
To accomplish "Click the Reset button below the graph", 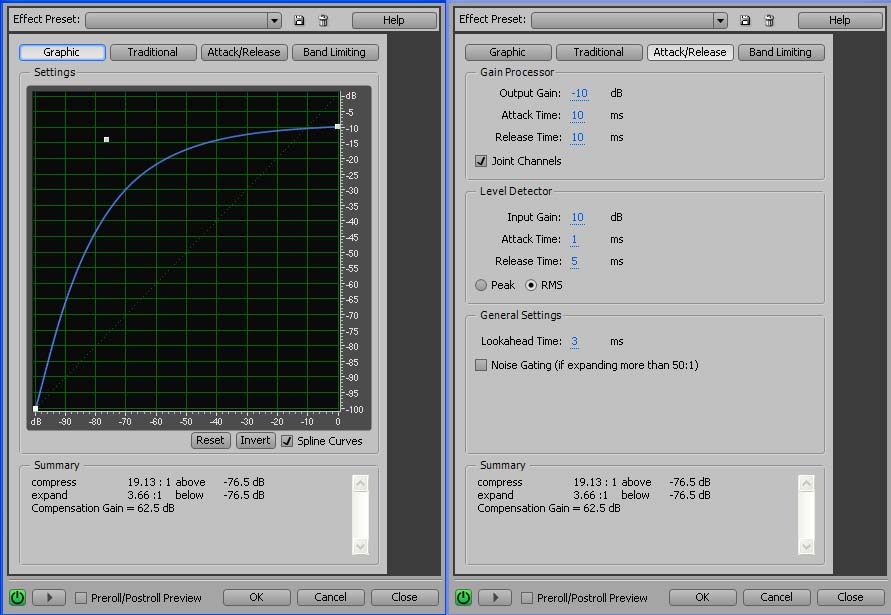I will tap(210, 440).
